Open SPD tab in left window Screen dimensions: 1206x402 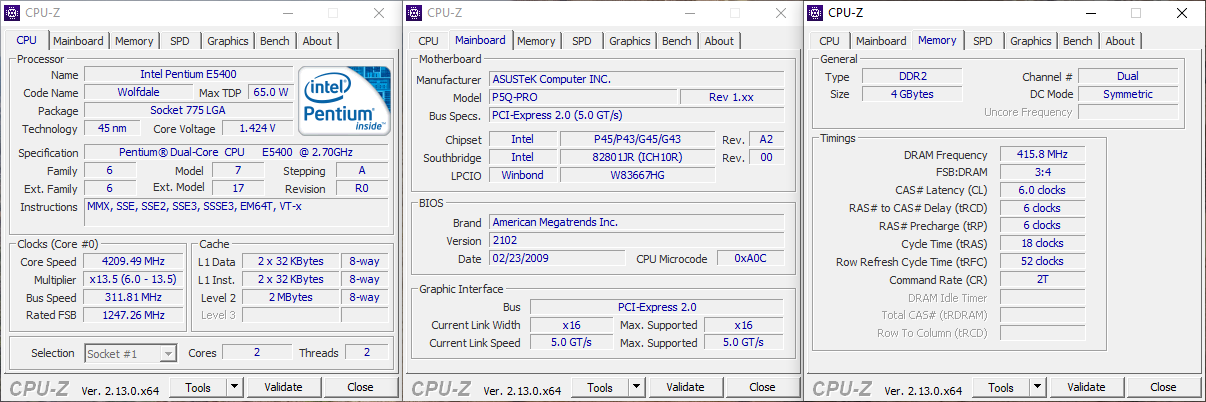click(x=180, y=41)
